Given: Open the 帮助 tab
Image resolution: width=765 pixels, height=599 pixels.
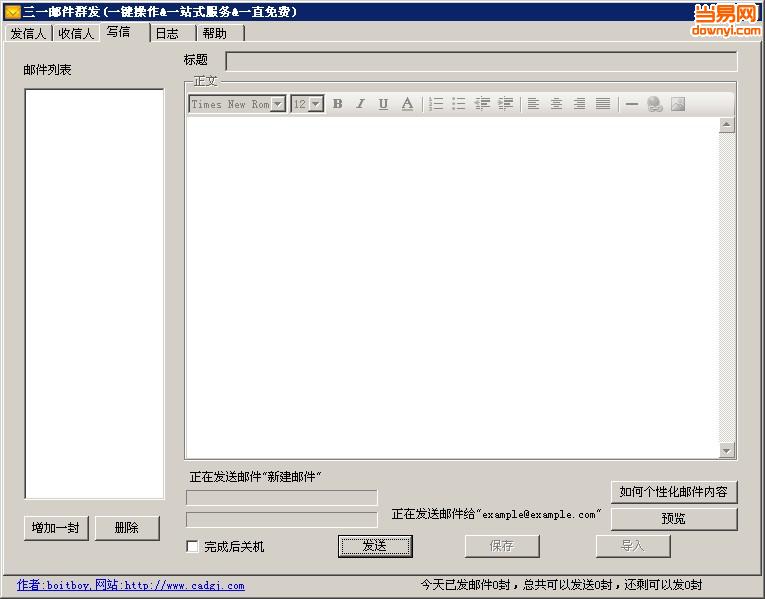Looking at the screenshot, I should tap(220, 34).
